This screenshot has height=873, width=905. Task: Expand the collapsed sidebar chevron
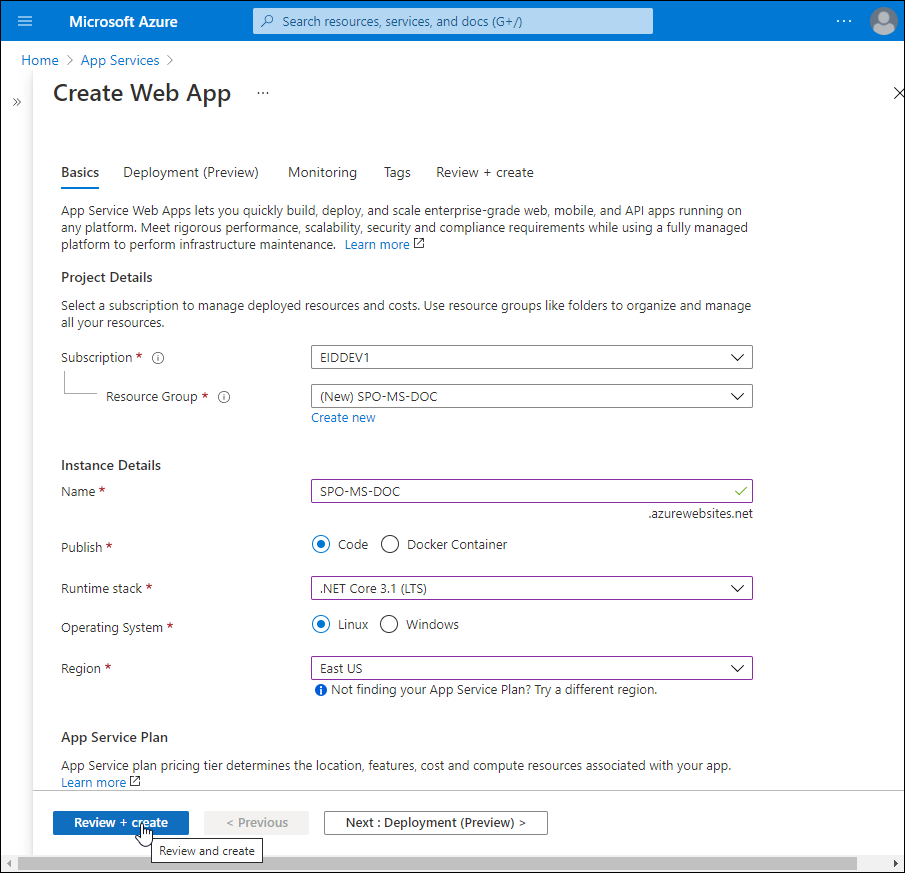[x=17, y=102]
